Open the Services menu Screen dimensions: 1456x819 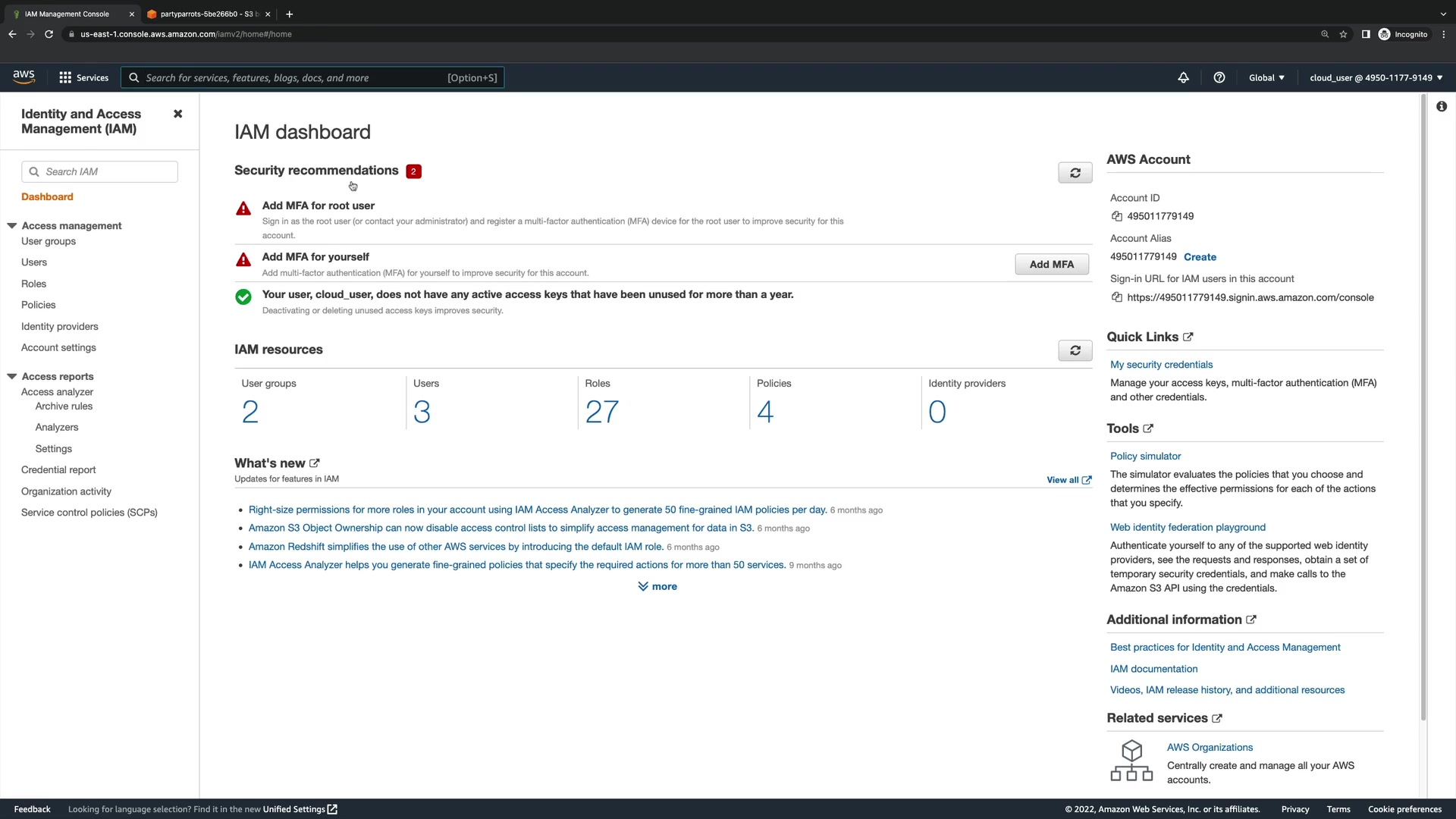click(83, 77)
